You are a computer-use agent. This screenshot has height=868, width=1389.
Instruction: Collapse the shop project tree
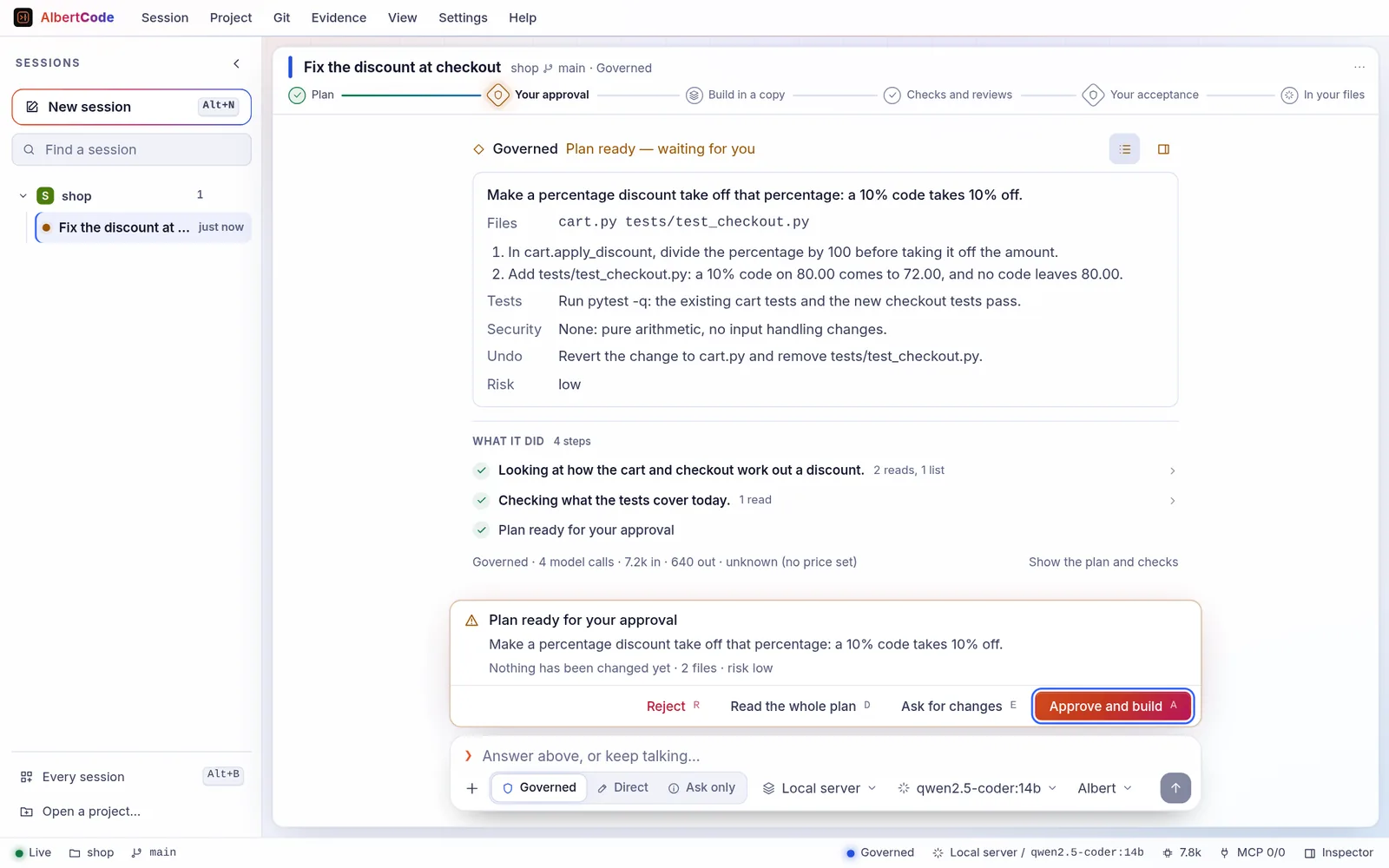tap(23, 196)
